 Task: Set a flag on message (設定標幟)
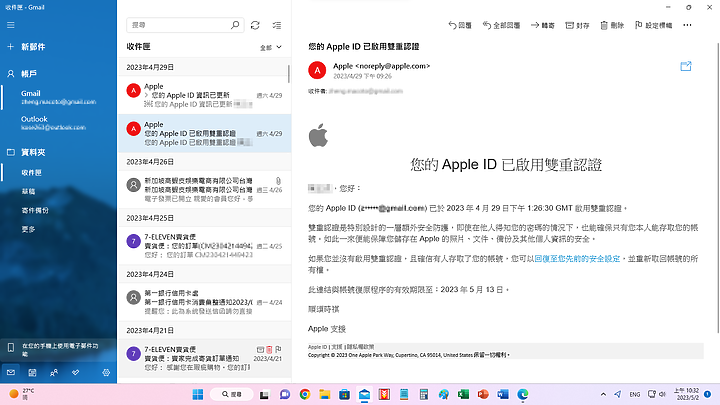coord(653,25)
